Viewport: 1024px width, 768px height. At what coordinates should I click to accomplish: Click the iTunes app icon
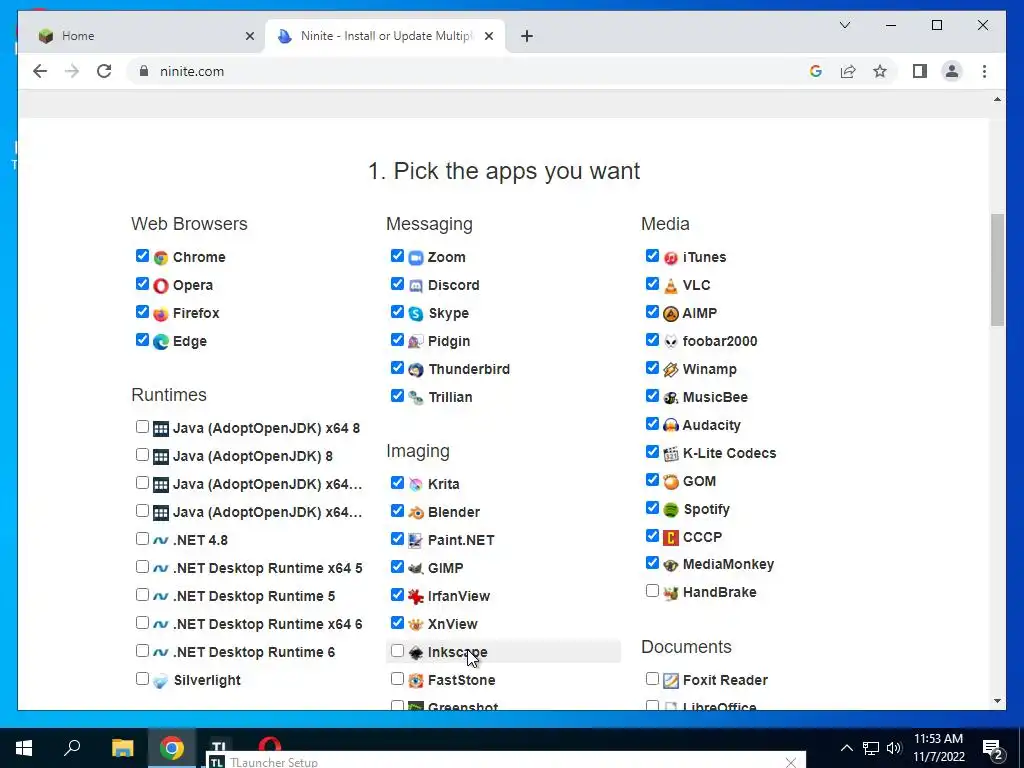pyautogui.click(x=671, y=257)
